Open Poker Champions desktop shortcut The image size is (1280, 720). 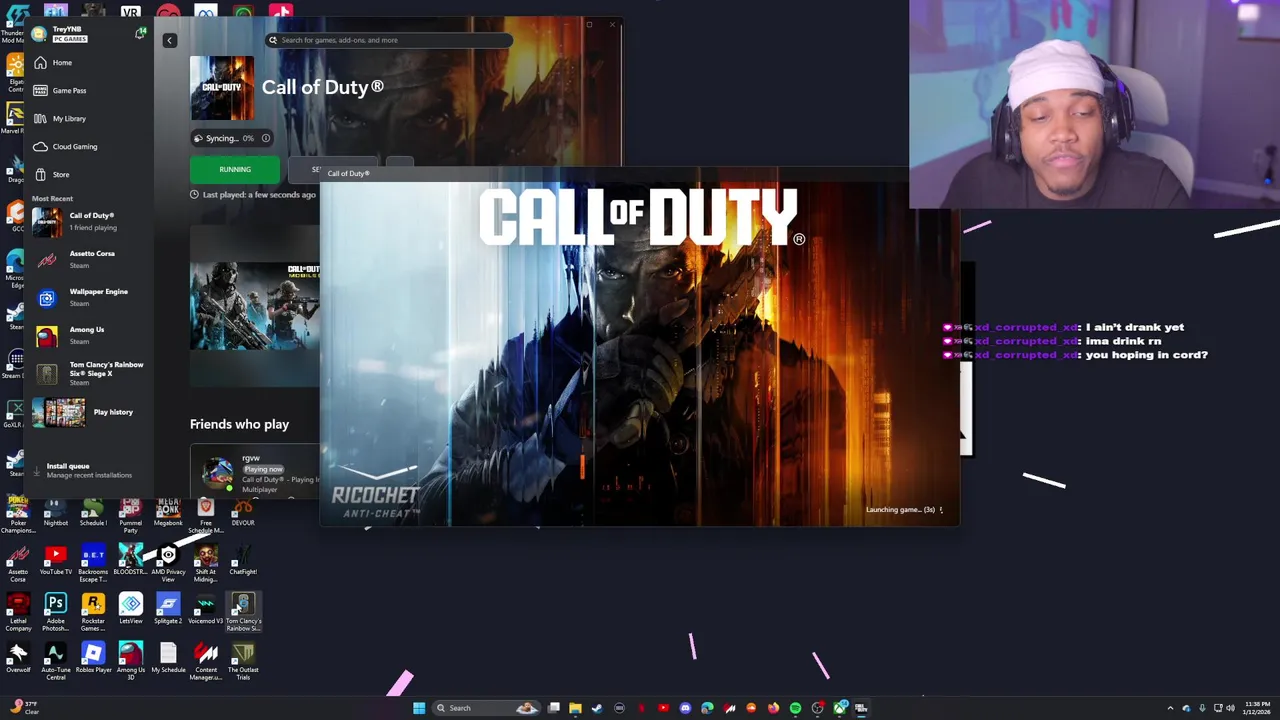tap(18, 515)
